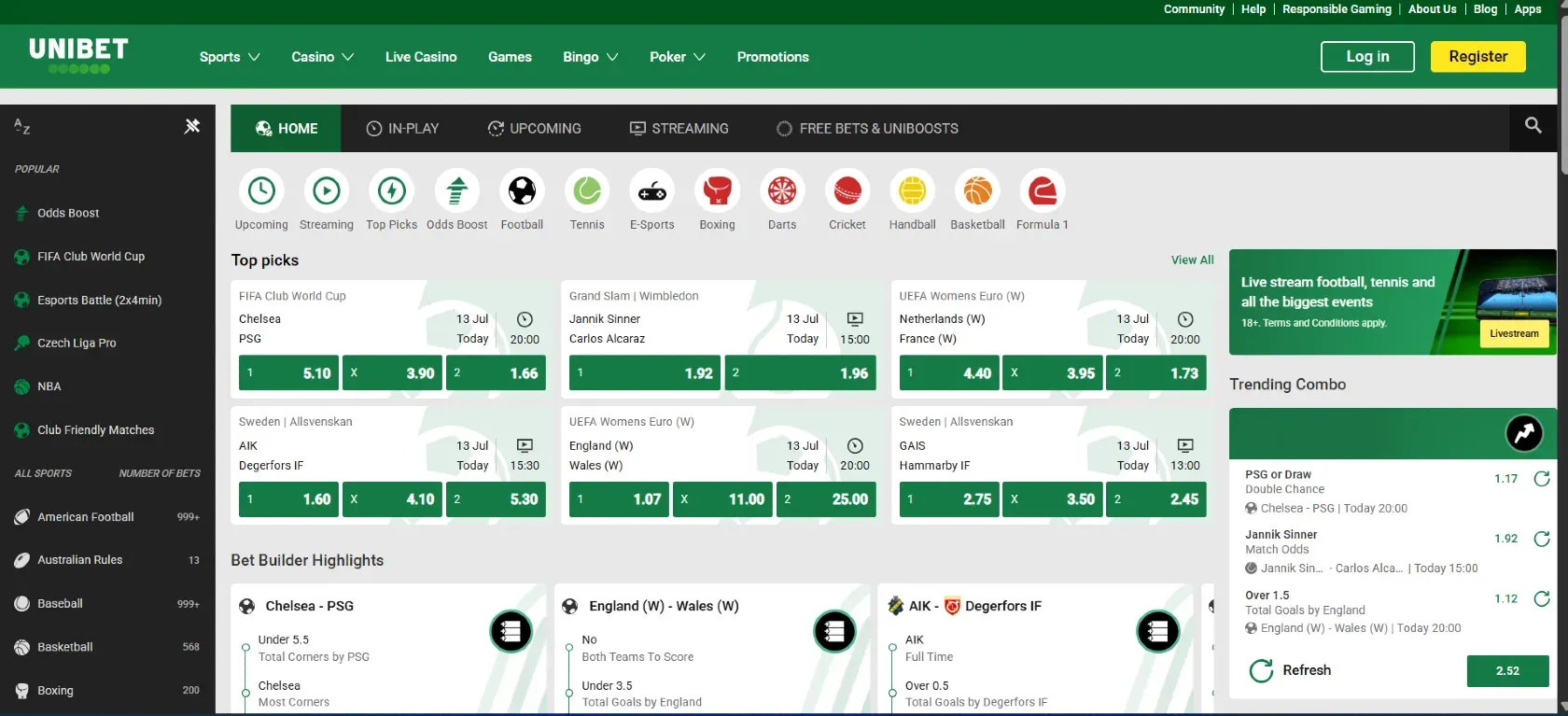Open the Responsible Gaming link
Image resolution: width=1568 pixels, height=716 pixels.
tap(1337, 9)
